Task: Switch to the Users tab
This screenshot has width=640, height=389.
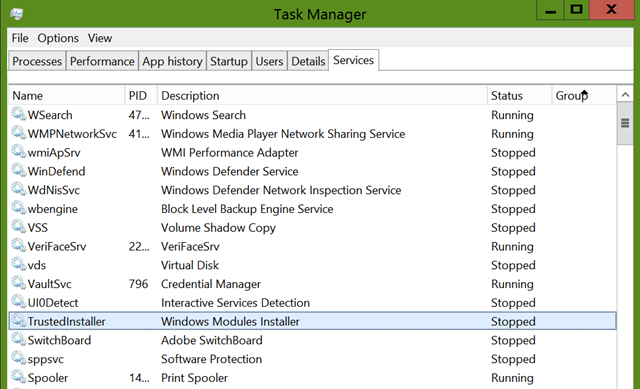Action: (269, 61)
